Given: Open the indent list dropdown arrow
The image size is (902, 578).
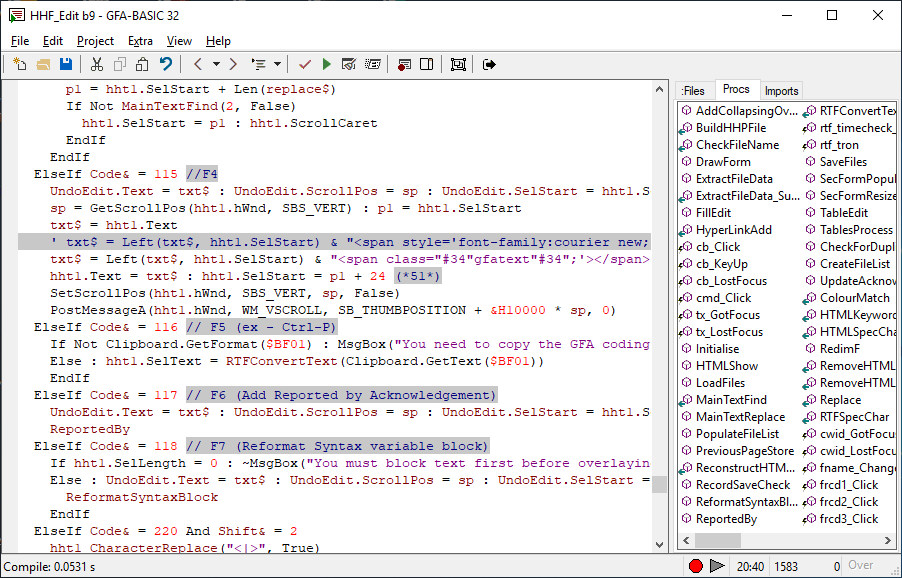Looking at the screenshot, I should pyautogui.click(x=276, y=64).
